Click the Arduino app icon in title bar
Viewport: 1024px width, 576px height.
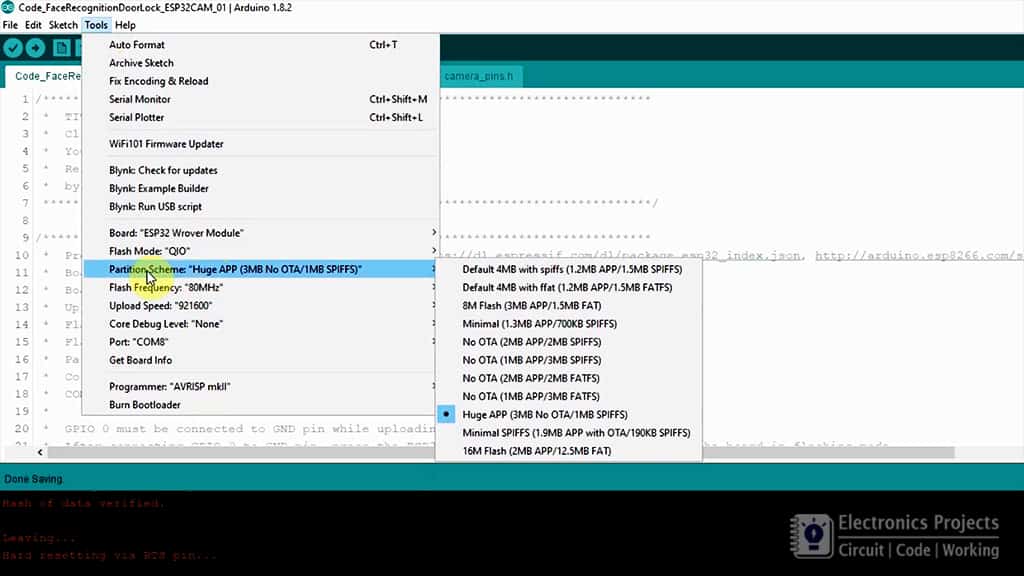coord(8,7)
